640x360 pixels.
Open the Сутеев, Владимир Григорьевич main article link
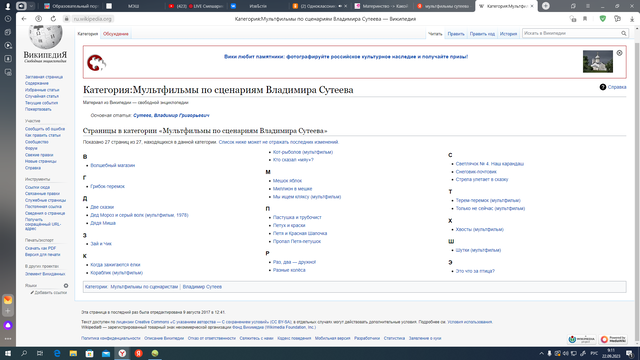coord(171,116)
